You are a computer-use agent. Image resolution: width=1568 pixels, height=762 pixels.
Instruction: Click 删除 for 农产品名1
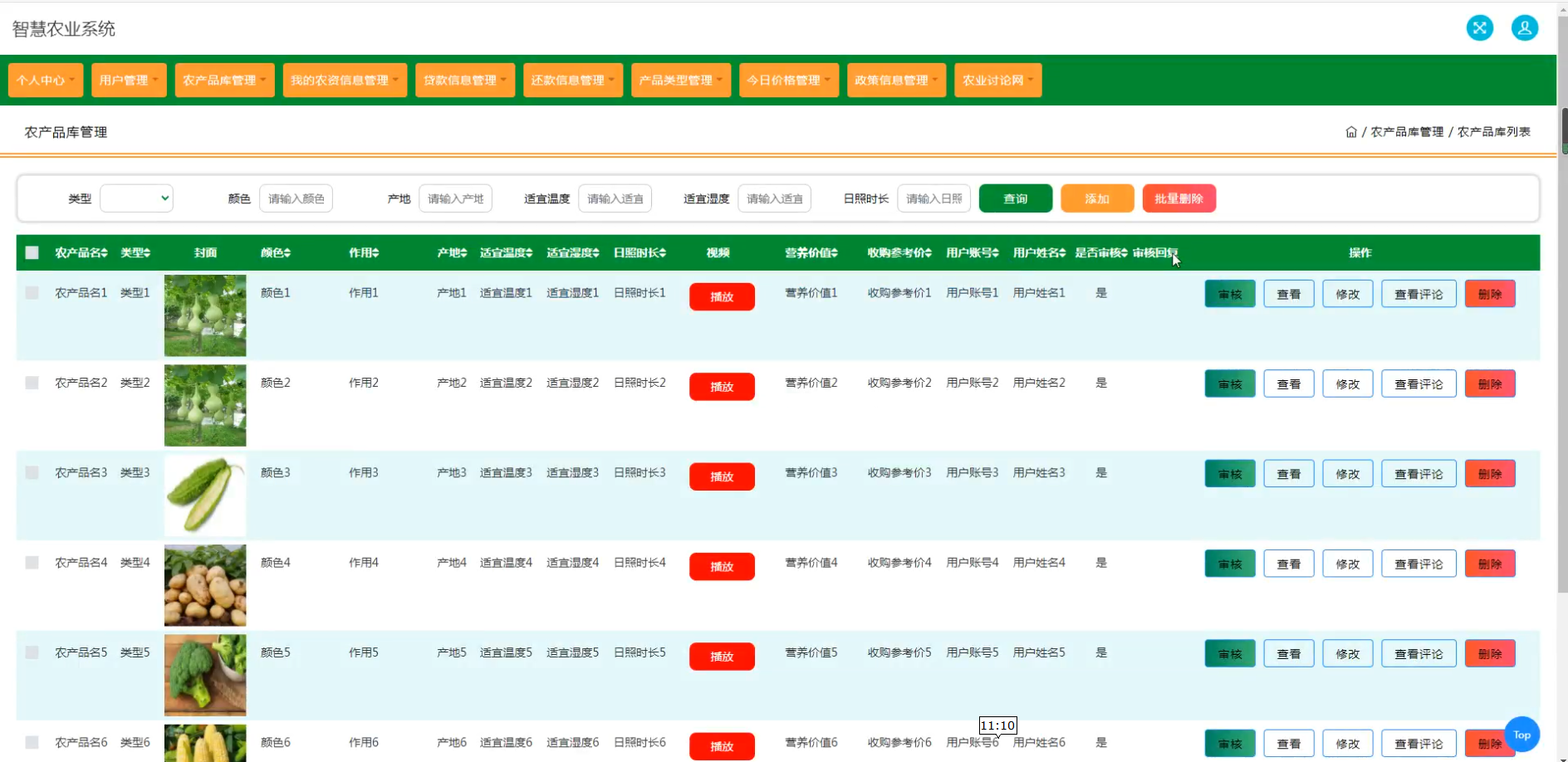[1490, 294]
